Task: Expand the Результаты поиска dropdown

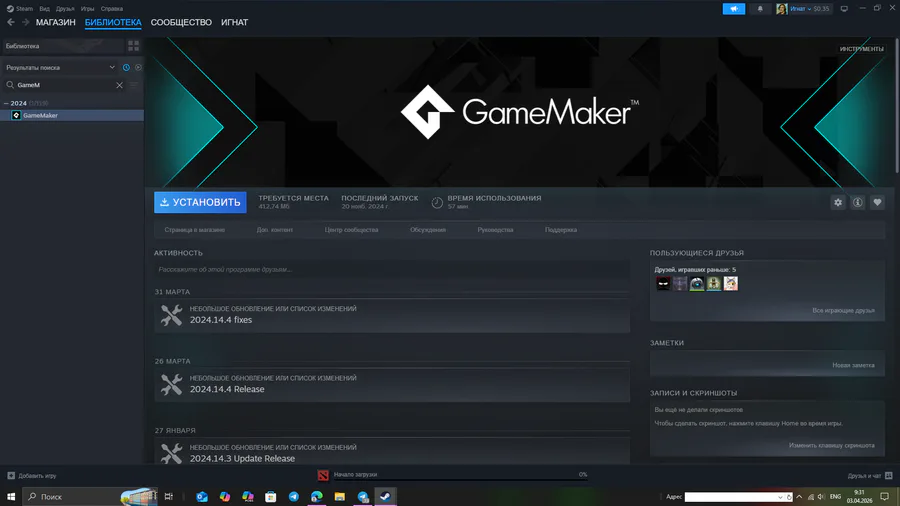Action: [x=60, y=67]
